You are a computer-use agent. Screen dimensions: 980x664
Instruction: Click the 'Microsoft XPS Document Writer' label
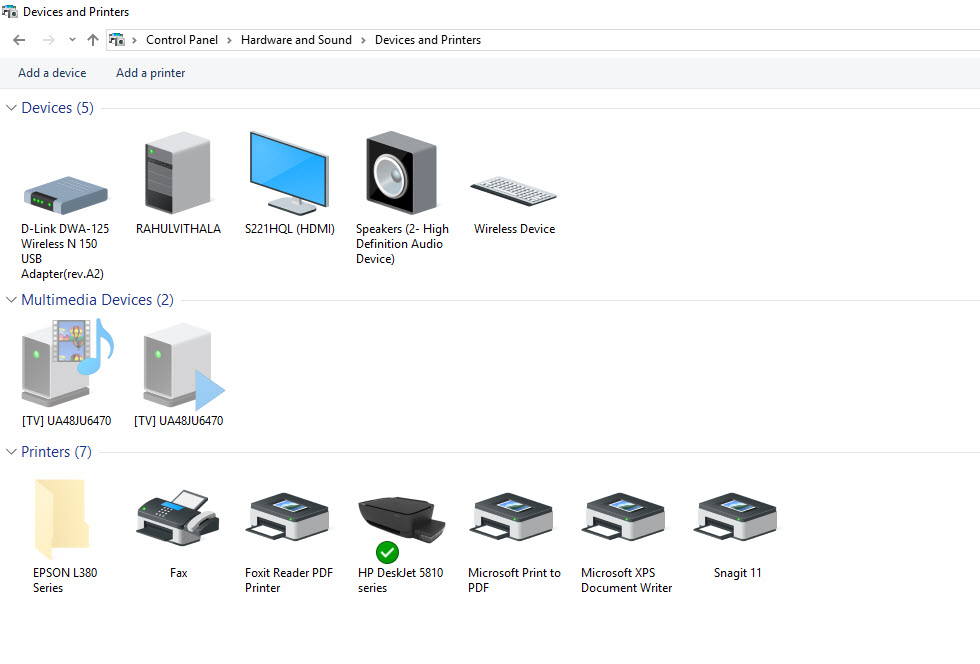[626, 580]
